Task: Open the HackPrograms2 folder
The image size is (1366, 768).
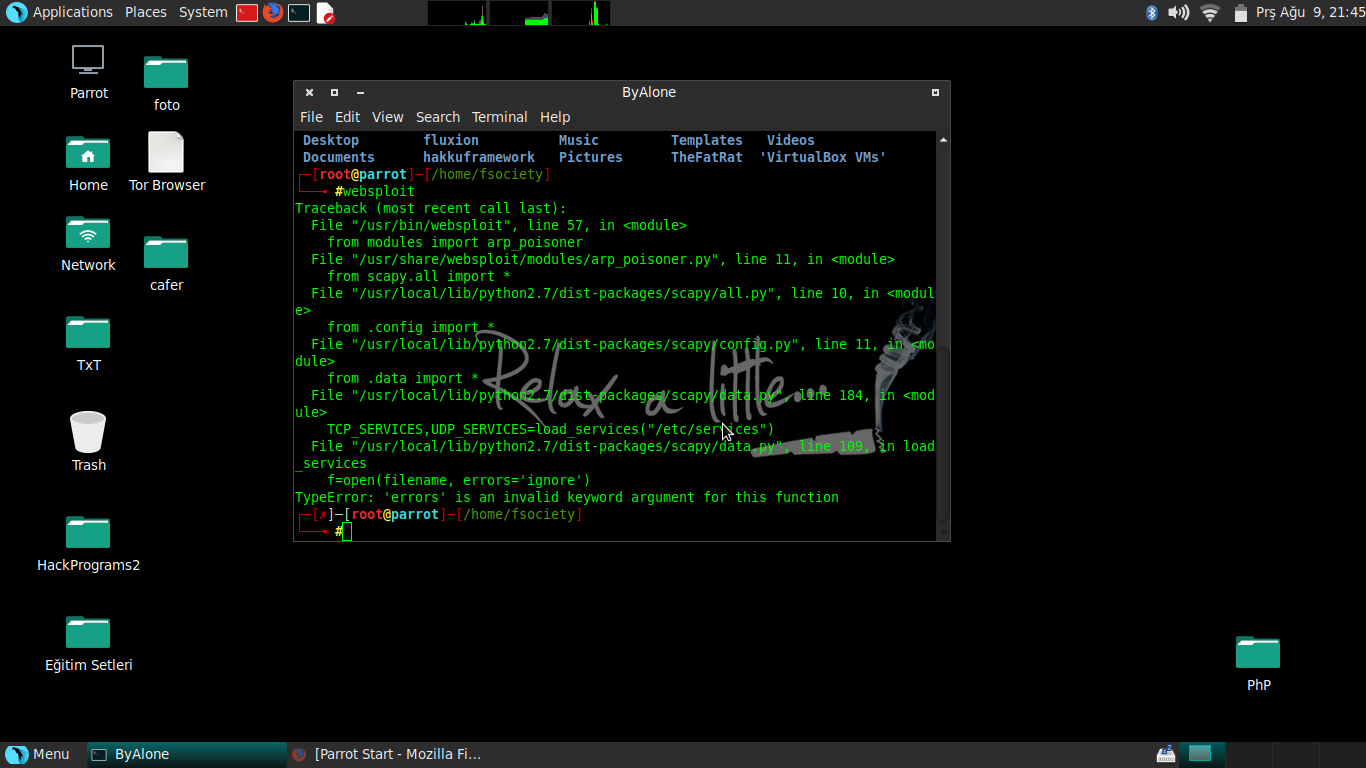Action: (x=88, y=544)
